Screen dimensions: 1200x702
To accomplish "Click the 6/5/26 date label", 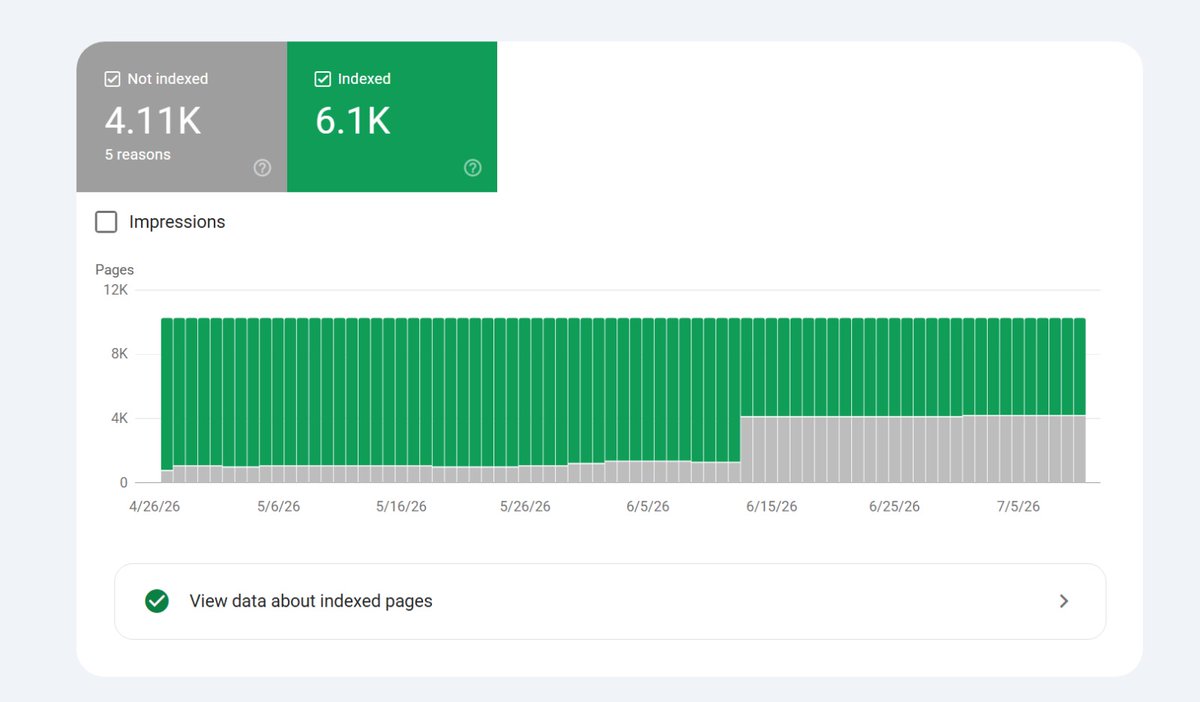I will pos(648,507).
